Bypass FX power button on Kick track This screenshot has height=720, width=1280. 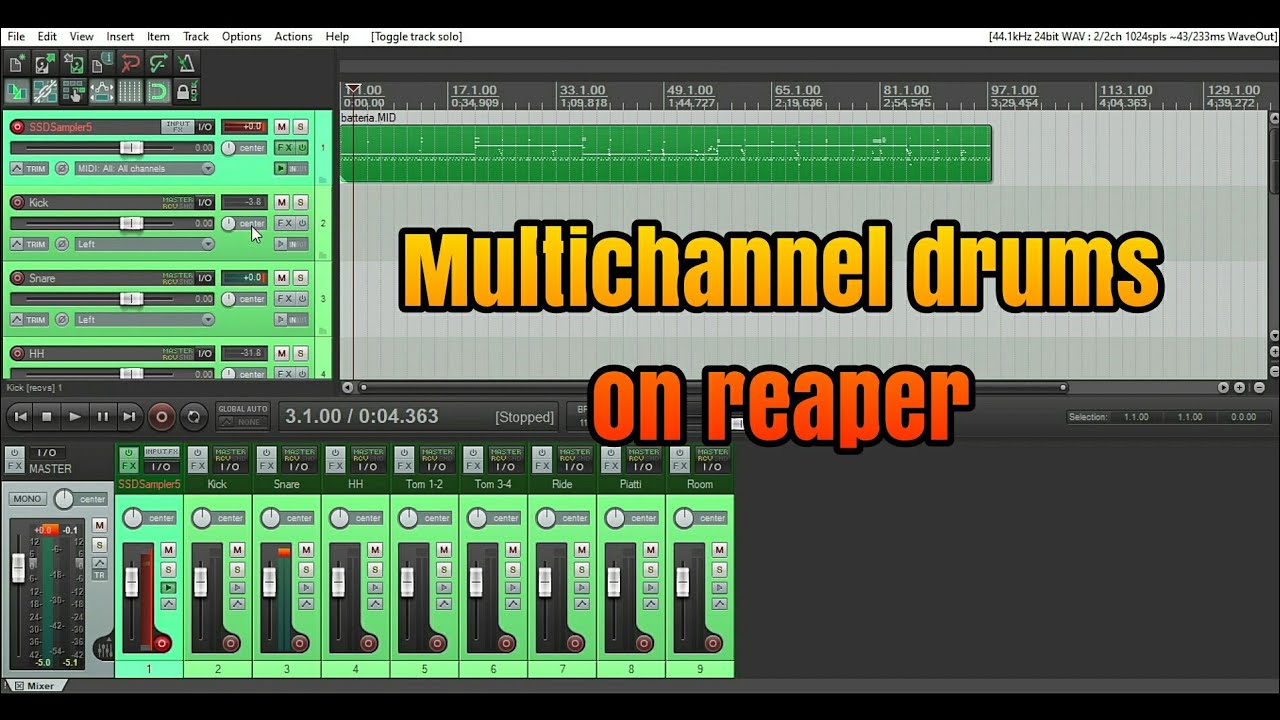302,223
